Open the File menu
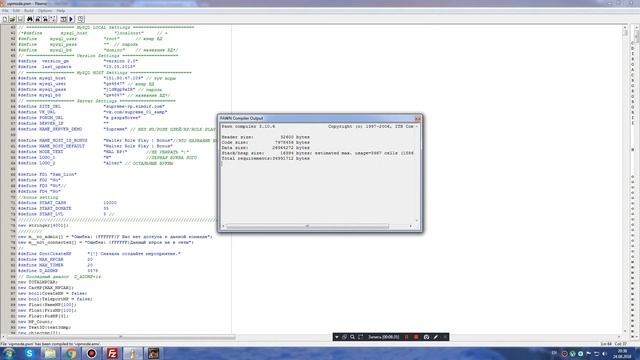 click(x=5, y=11)
